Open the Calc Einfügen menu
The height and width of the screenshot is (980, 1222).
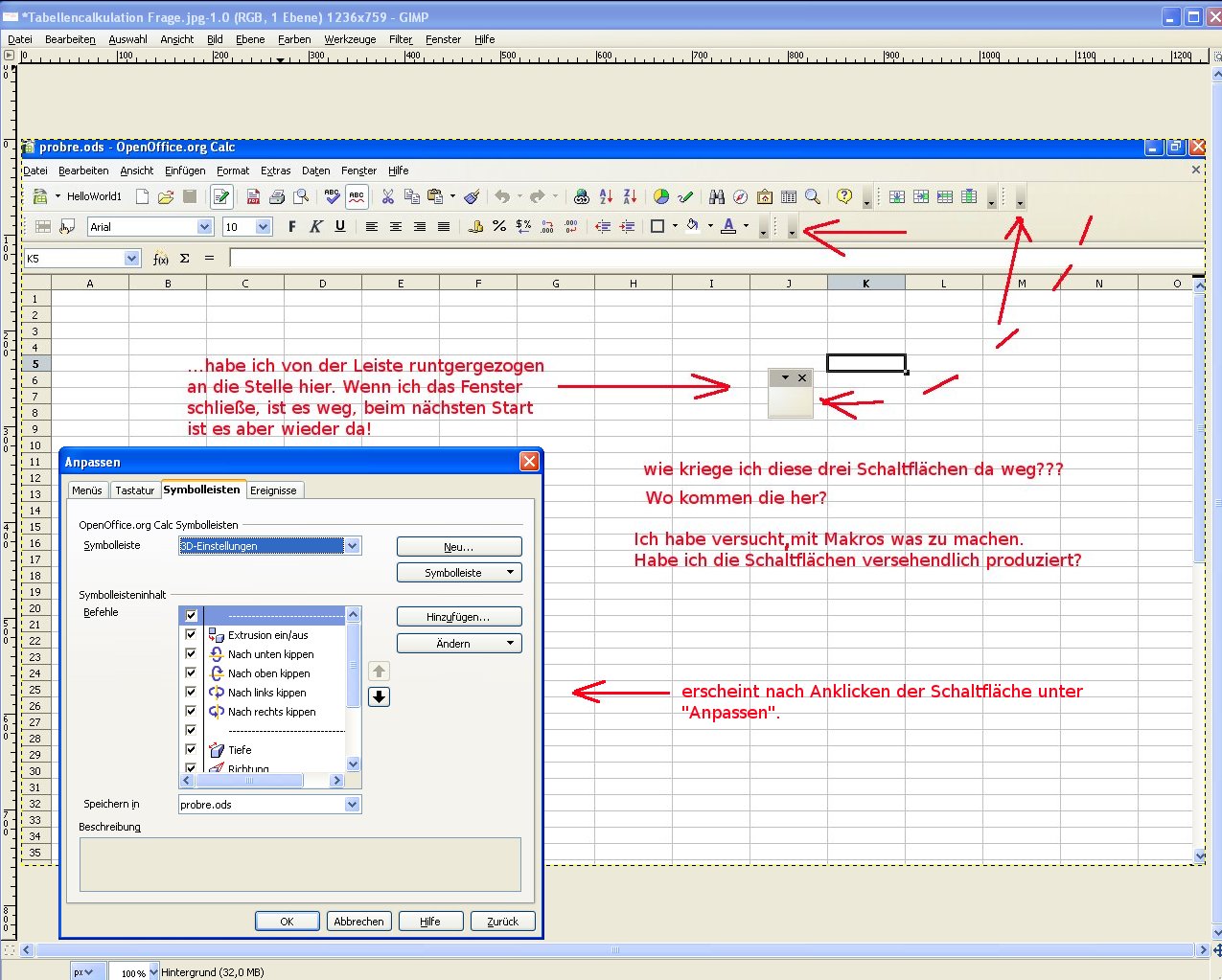pyautogui.click(x=185, y=171)
